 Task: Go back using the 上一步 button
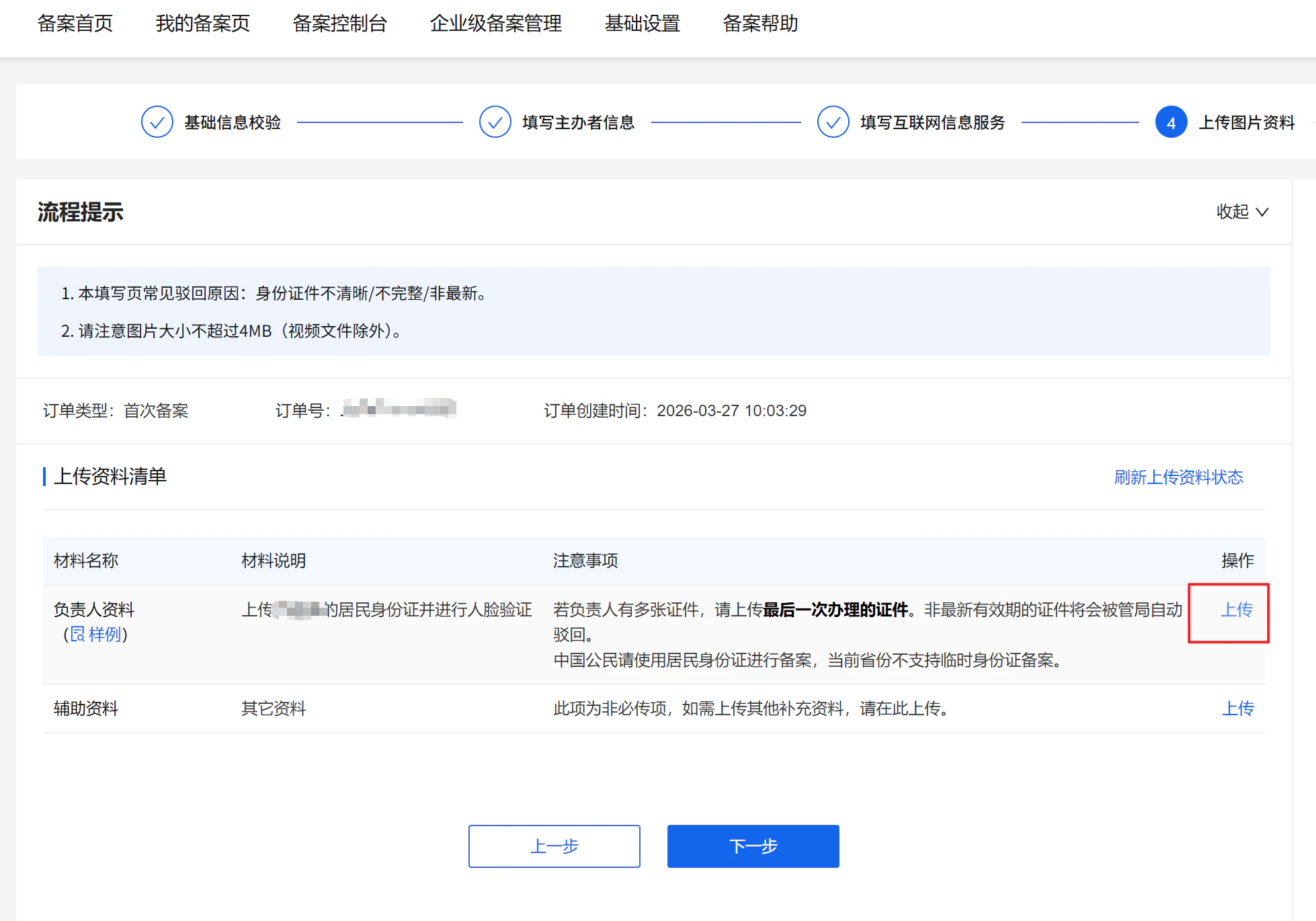pyautogui.click(x=554, y=846)
